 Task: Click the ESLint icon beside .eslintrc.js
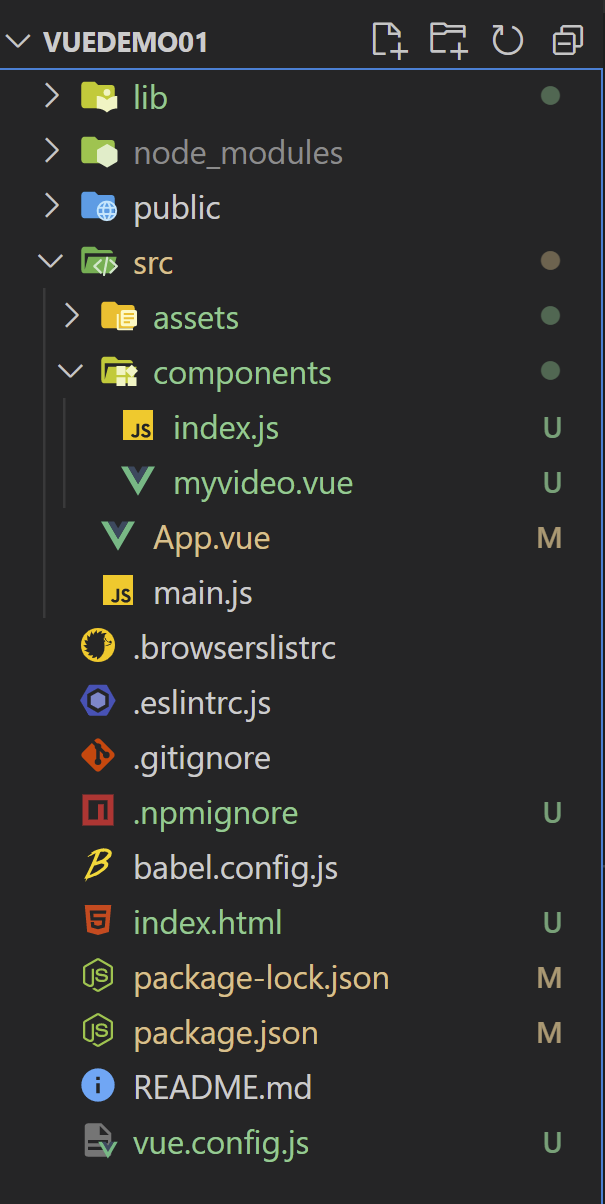pyautogui.click(x=98, y=702)
